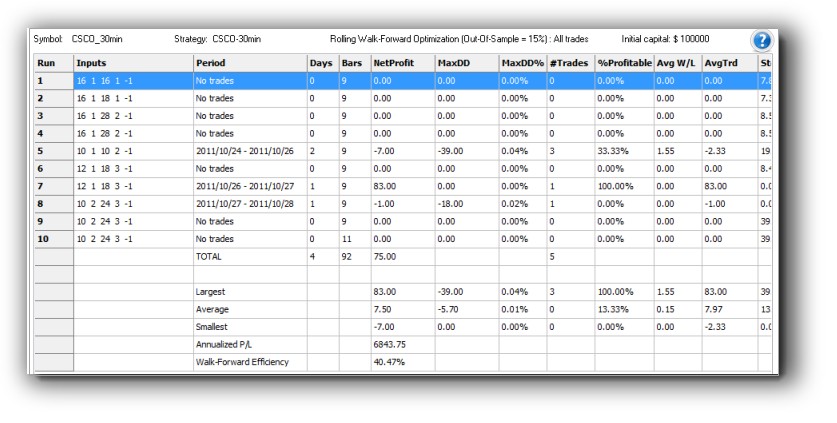Click the Bars column header
837x423 pixels.
354,63
